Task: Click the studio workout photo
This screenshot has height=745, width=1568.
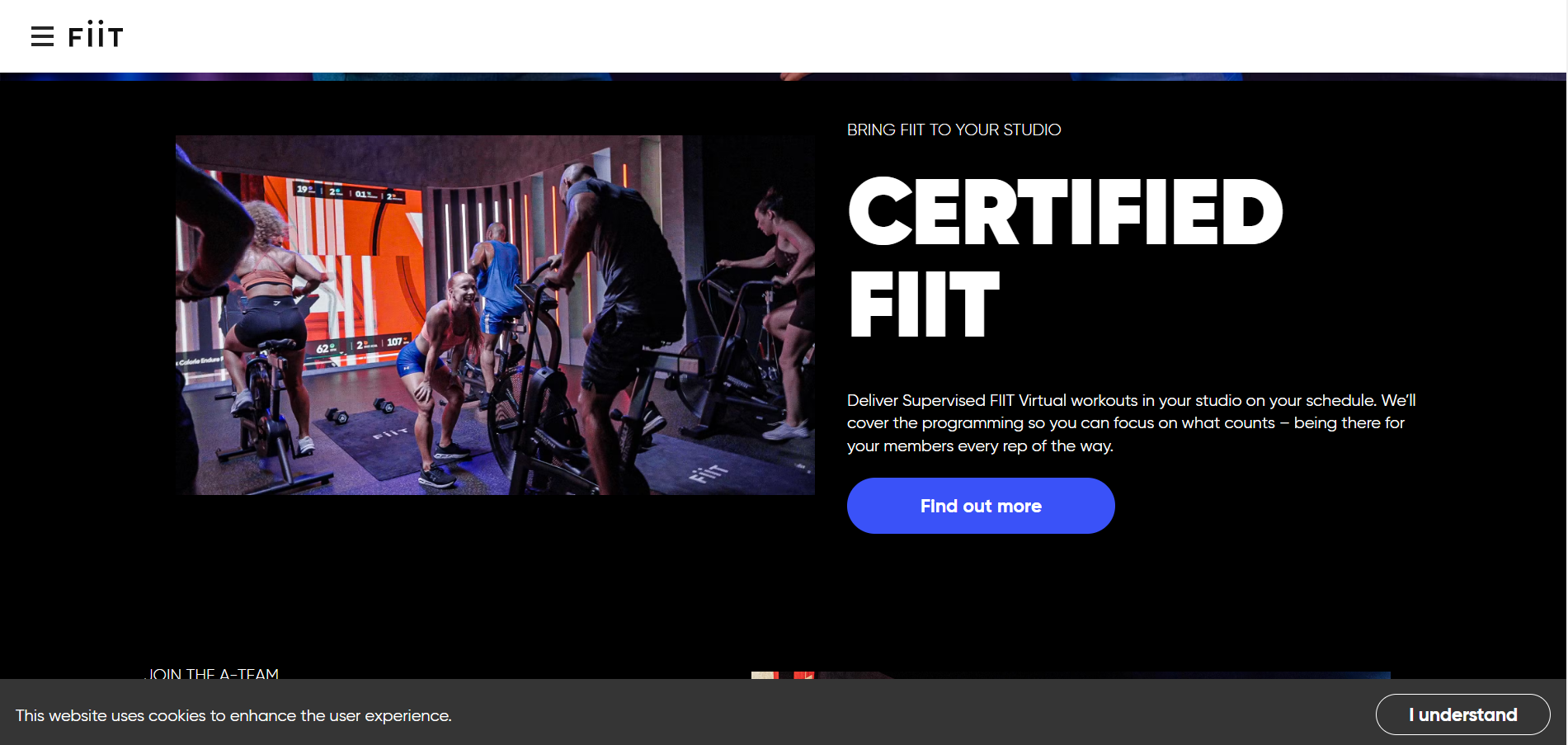Action: (495, 315)
